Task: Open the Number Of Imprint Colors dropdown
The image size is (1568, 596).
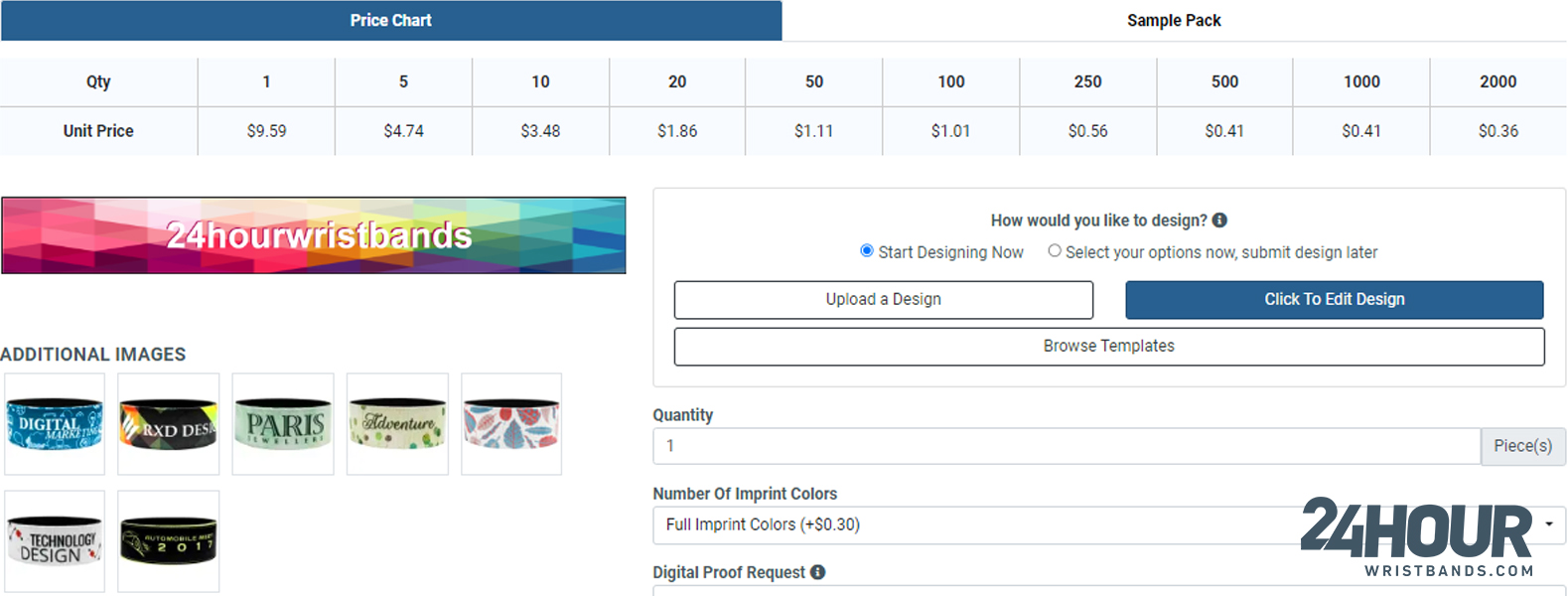Action: [1109, 525]
